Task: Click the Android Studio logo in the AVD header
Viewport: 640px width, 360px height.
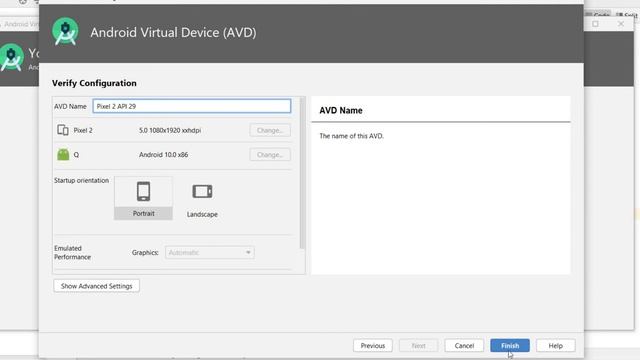Action: (x=65, y=32)
